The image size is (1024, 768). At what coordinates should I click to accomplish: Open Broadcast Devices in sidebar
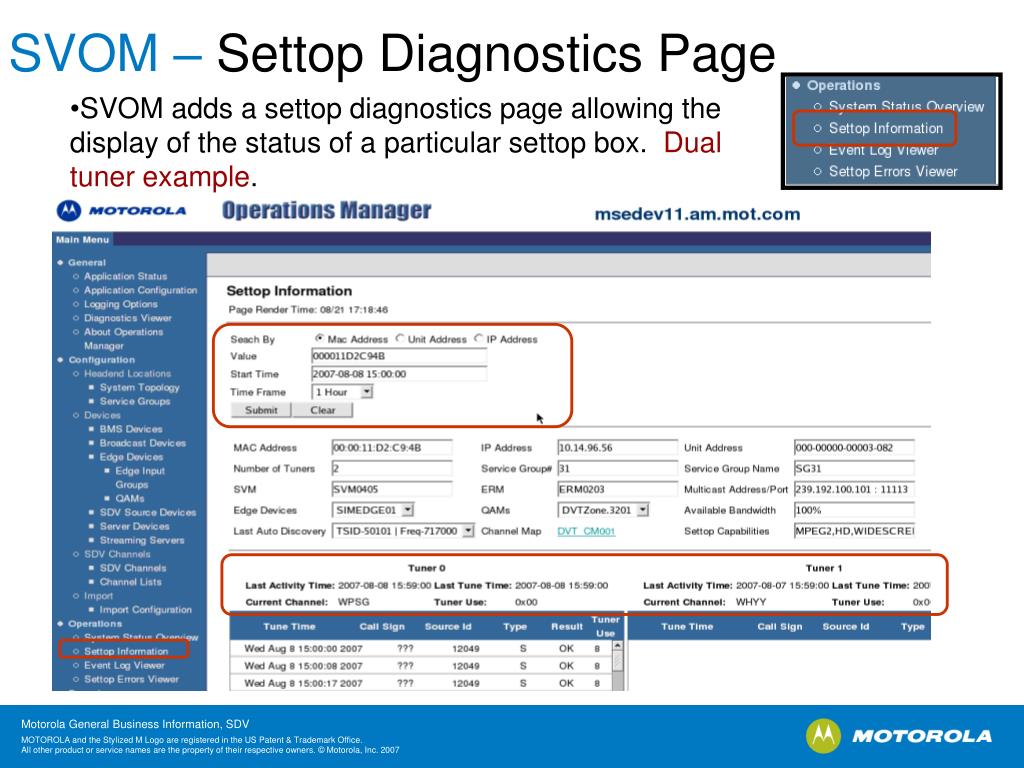(142, 443)
